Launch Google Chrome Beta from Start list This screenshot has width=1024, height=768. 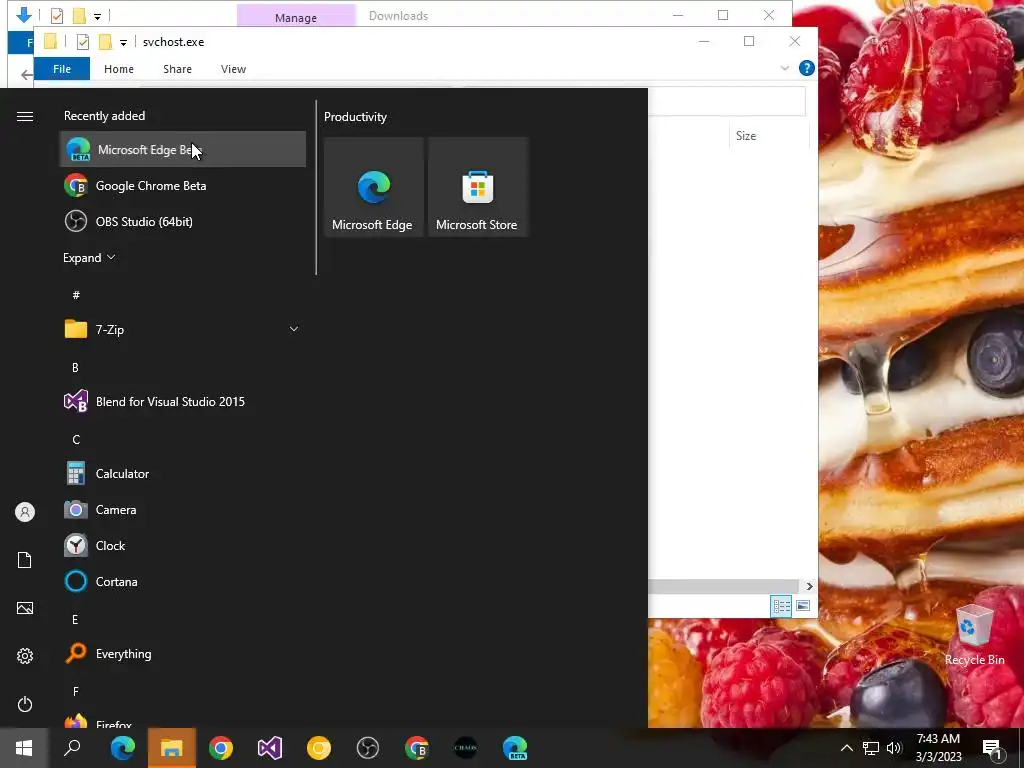(x=183, y=185)
